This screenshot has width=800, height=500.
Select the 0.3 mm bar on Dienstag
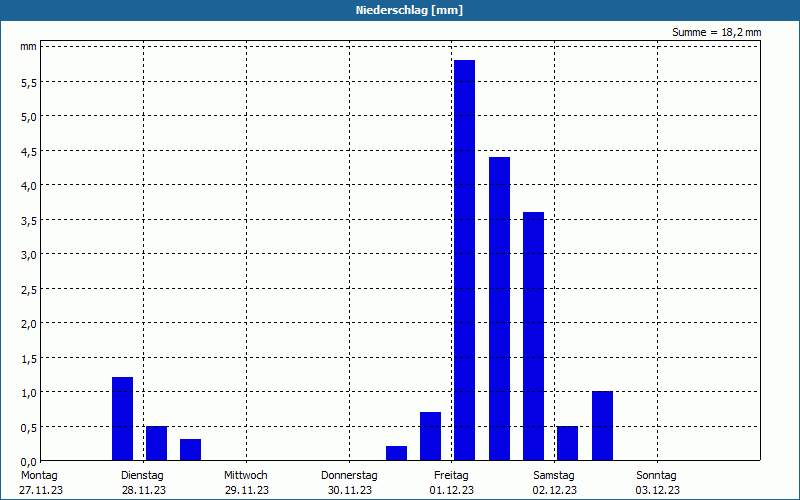click(x=190, y=449)
